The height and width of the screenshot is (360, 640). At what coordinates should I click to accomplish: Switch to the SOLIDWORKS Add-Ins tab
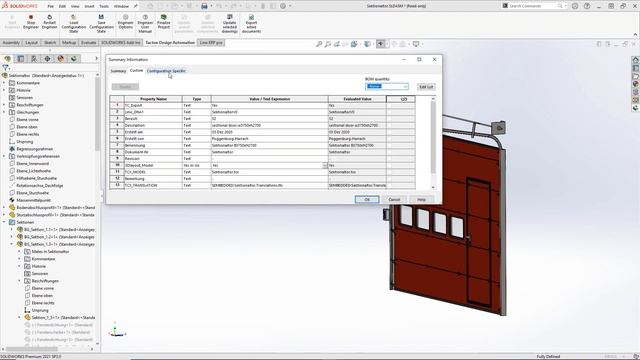[x=121, y=42]
